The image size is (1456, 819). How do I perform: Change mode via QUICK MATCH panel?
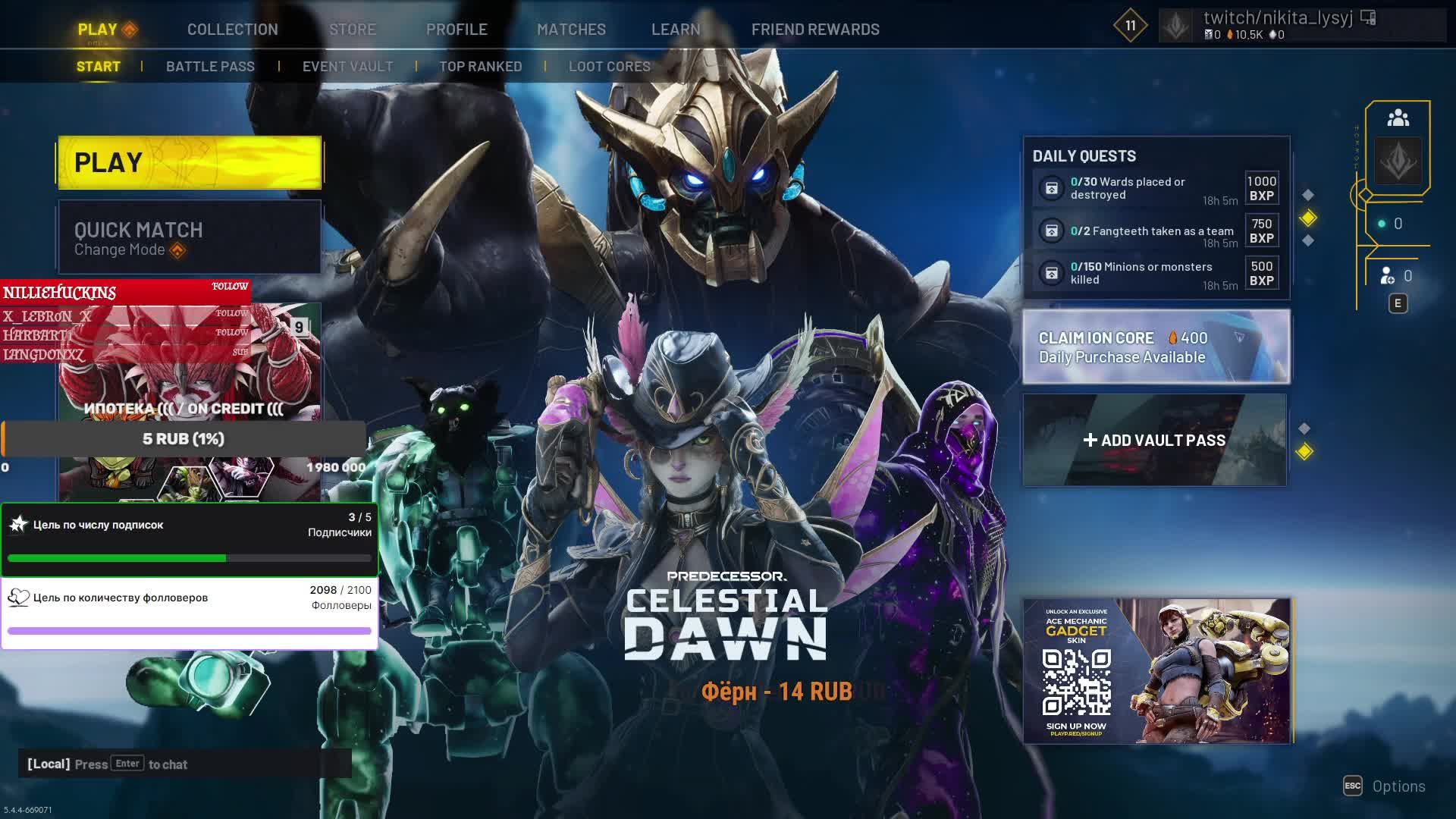coord(190,237)
